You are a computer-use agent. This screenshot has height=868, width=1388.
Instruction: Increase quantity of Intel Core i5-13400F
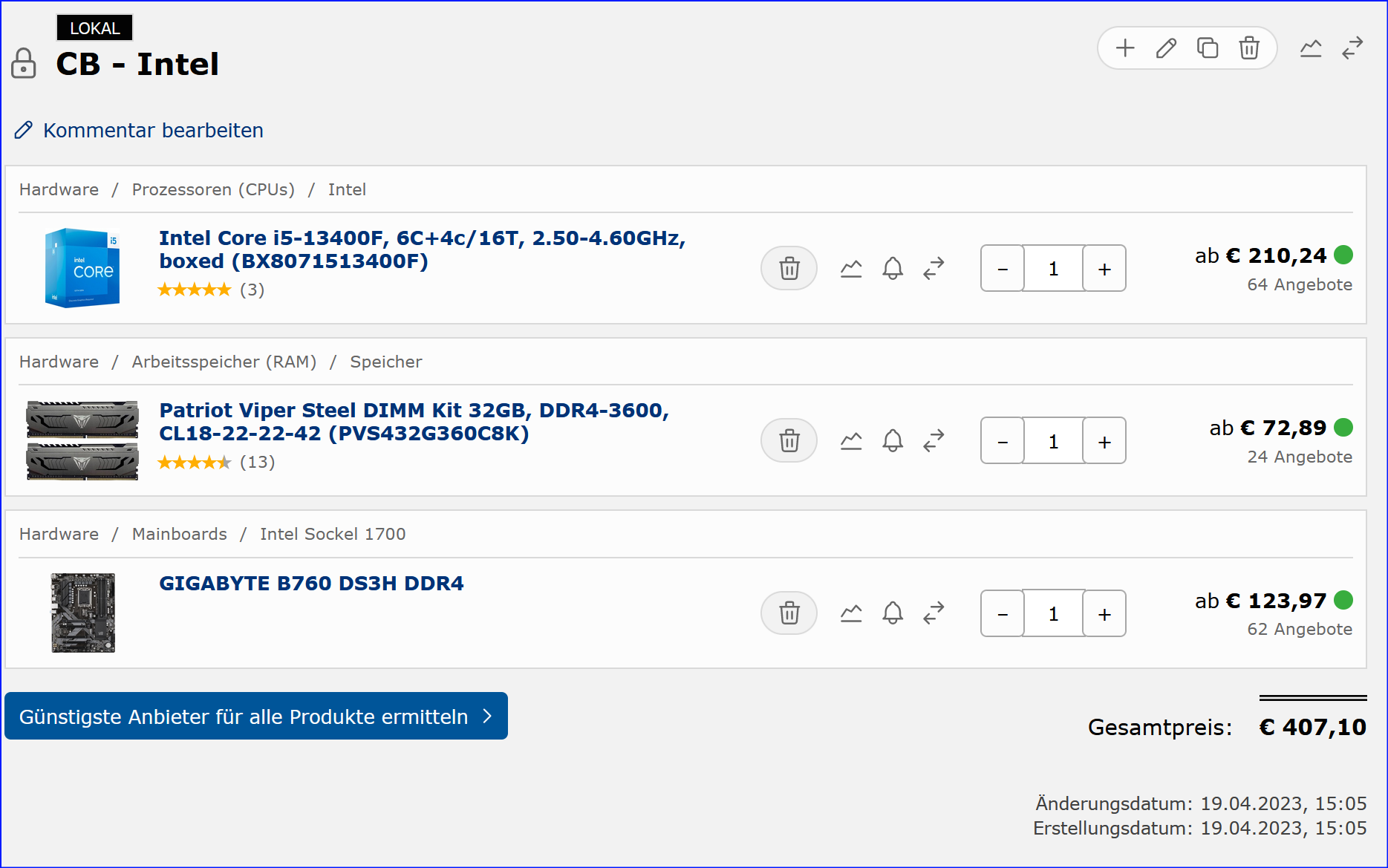(x=1104, y=268)
